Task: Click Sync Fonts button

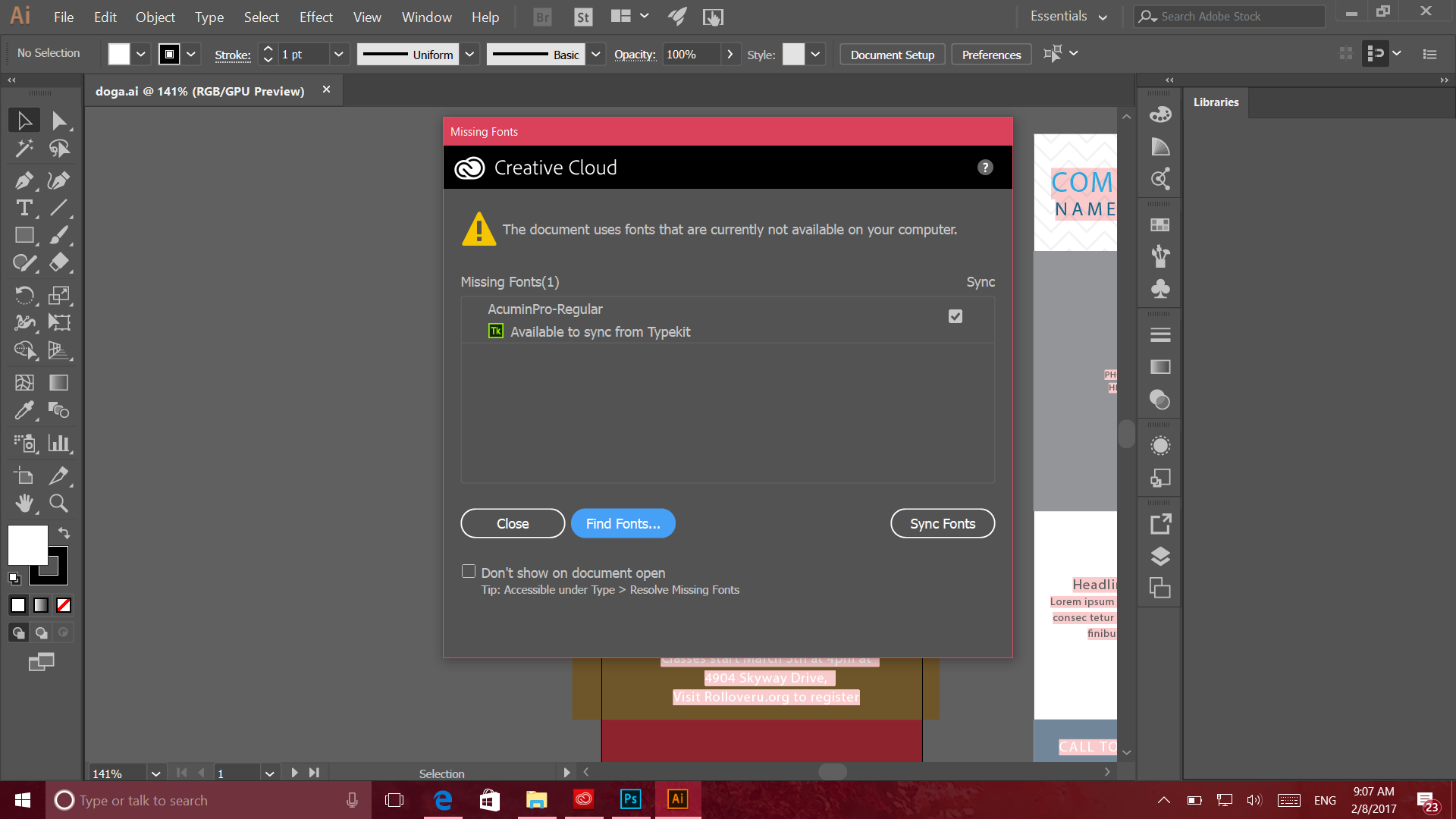Action: tap(941, 522)
